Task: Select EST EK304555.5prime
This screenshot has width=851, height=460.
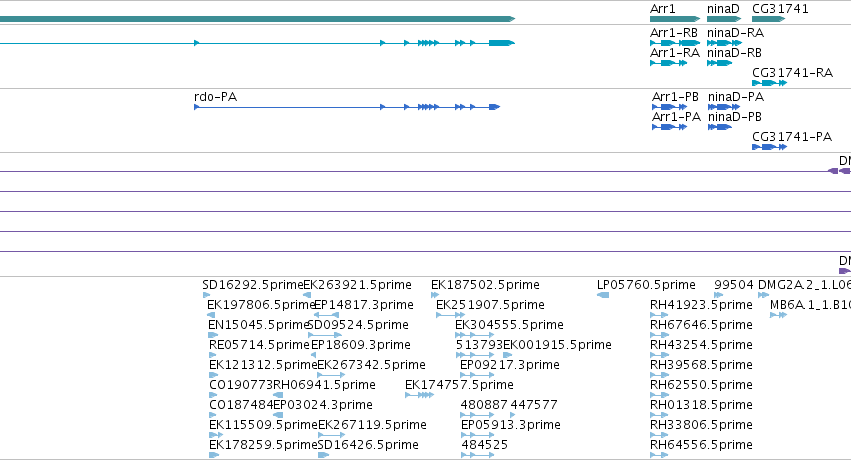Action: [x=509, y=325]
